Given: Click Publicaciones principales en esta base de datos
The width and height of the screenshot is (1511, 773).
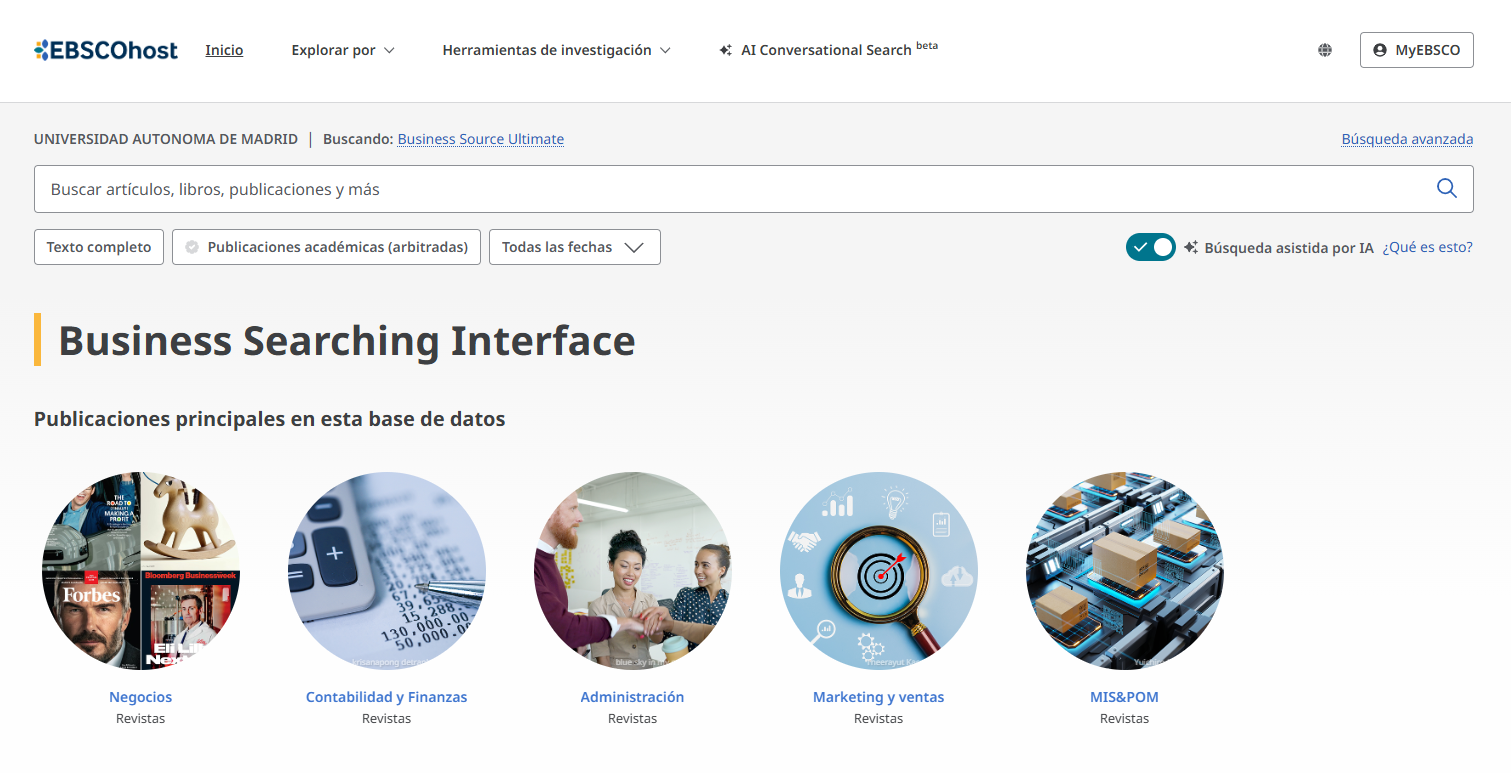Looking at the screenshot, I should 270,419.
